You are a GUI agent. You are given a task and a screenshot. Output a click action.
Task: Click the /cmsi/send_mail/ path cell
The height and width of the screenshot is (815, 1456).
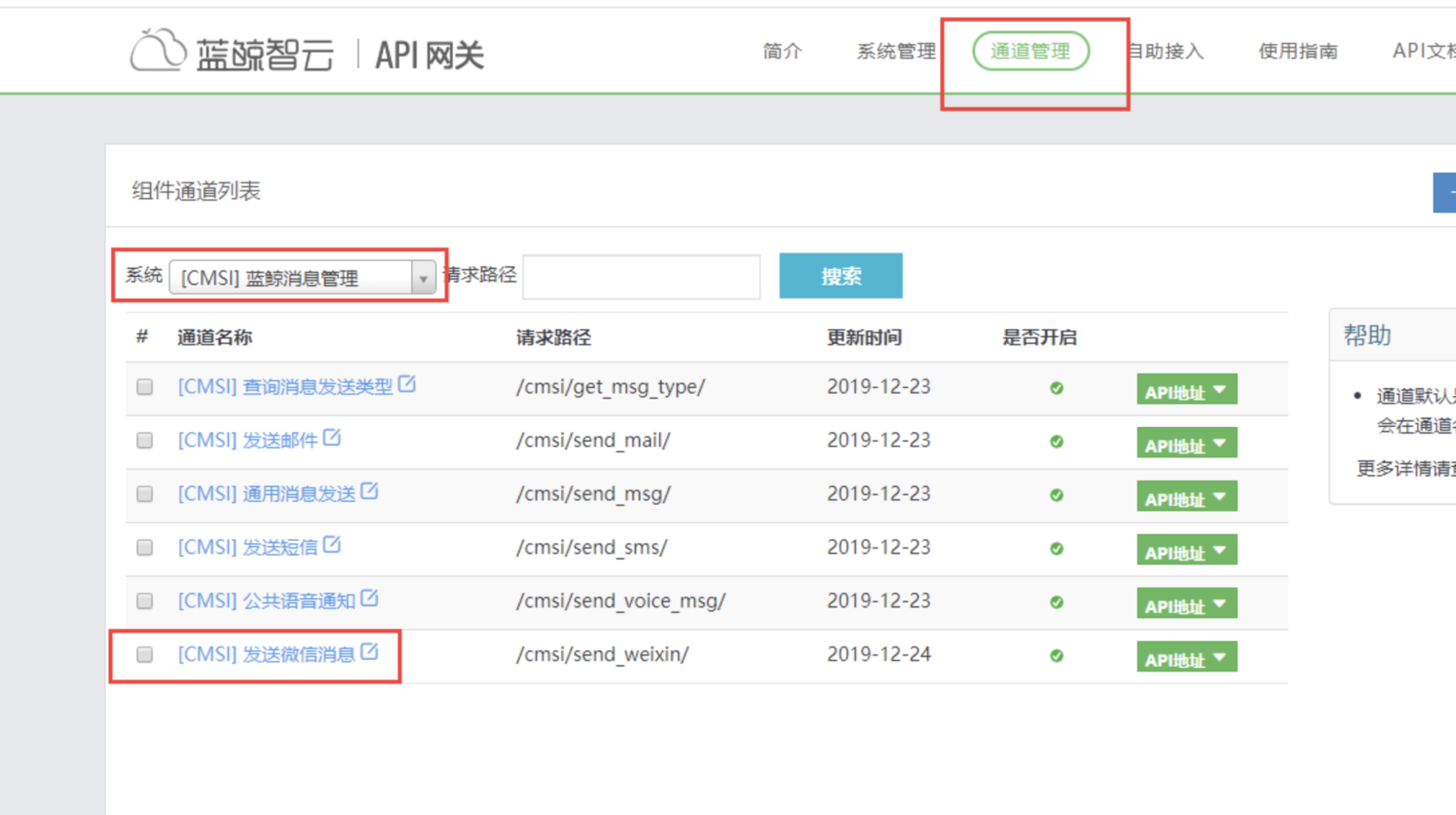point(593,441)
